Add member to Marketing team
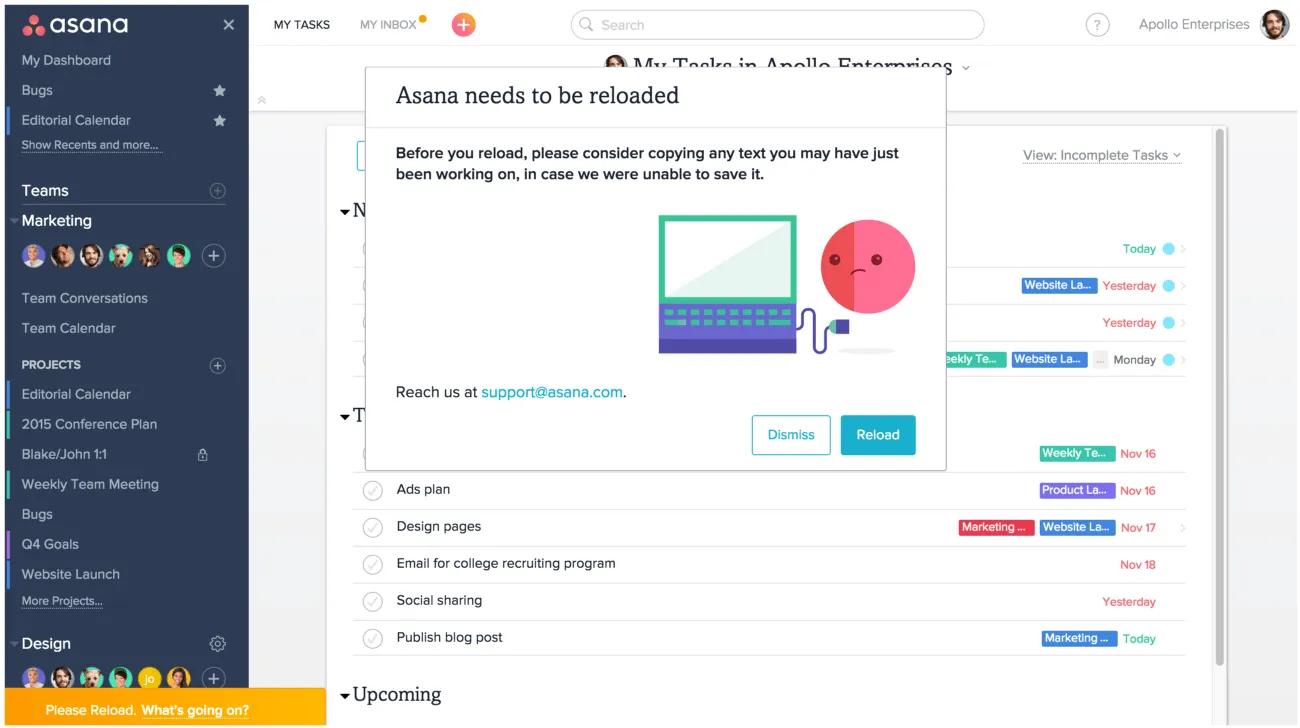The height and width of the screenshot is (728, 1300). click(213, 256)
